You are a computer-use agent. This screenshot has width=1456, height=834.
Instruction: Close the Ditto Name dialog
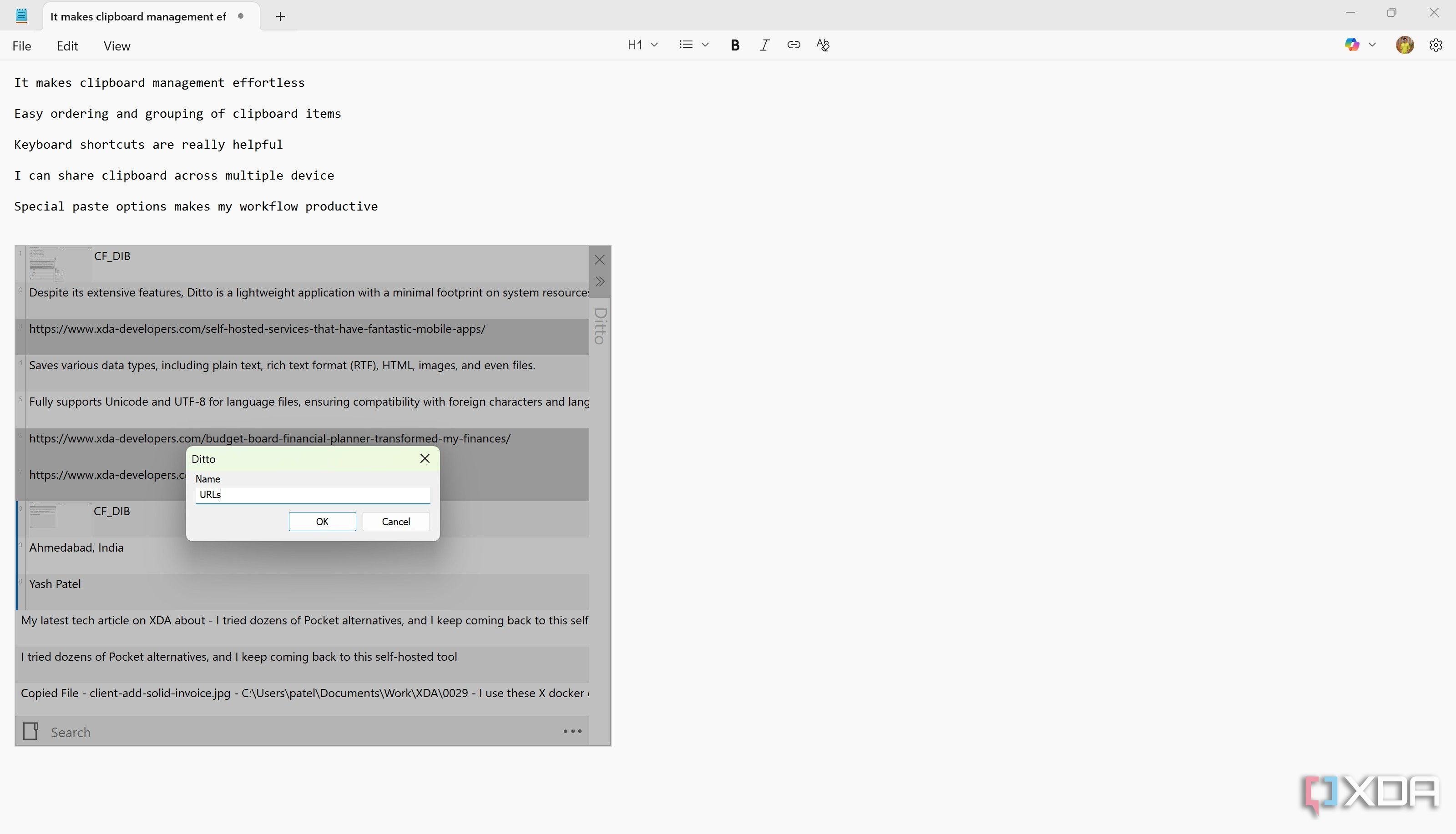click(425, 458)
